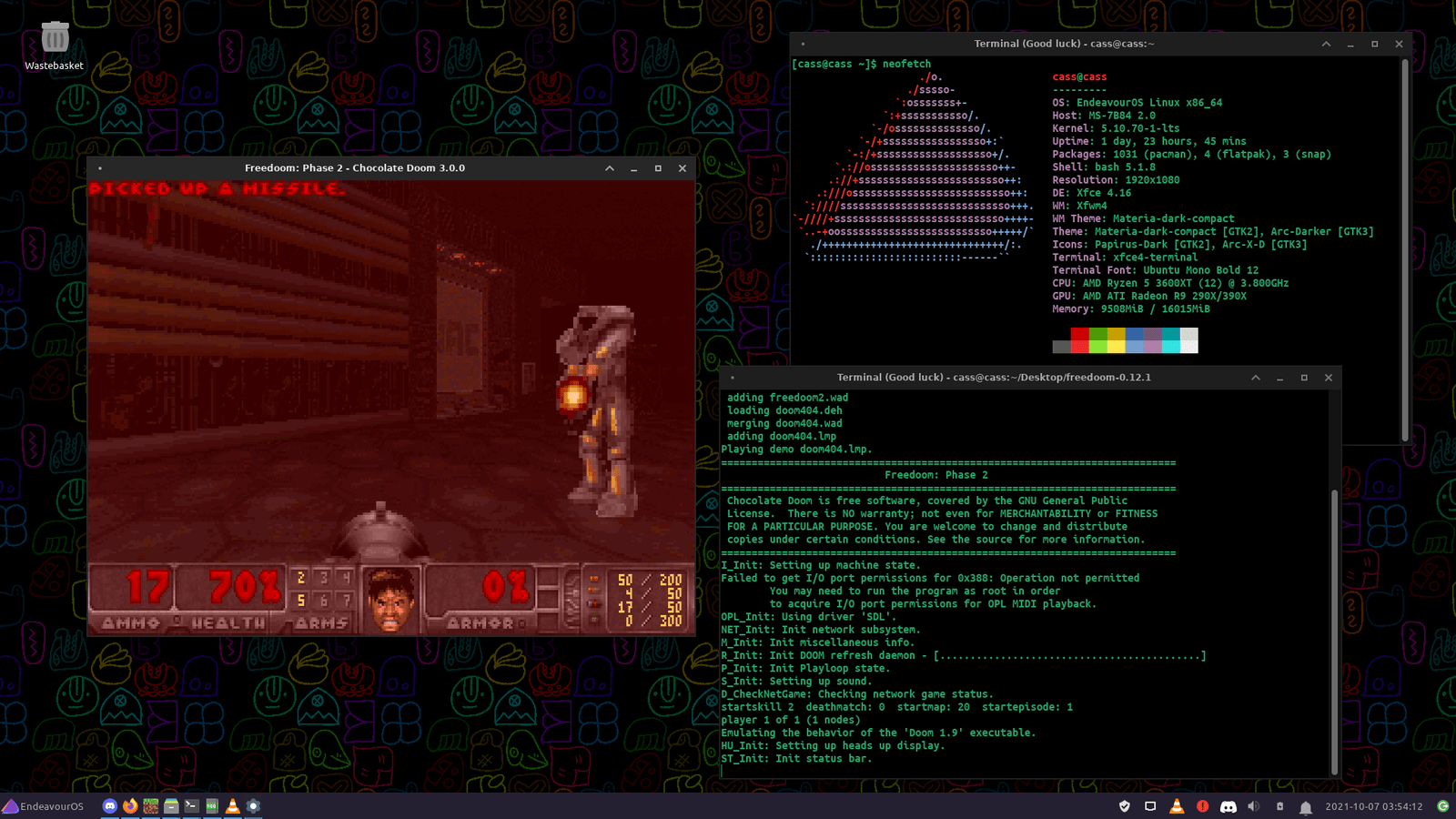Roll up the Chocolate Doom window
The height and width of the screenshot is (819, 1456).
point(610,168)
